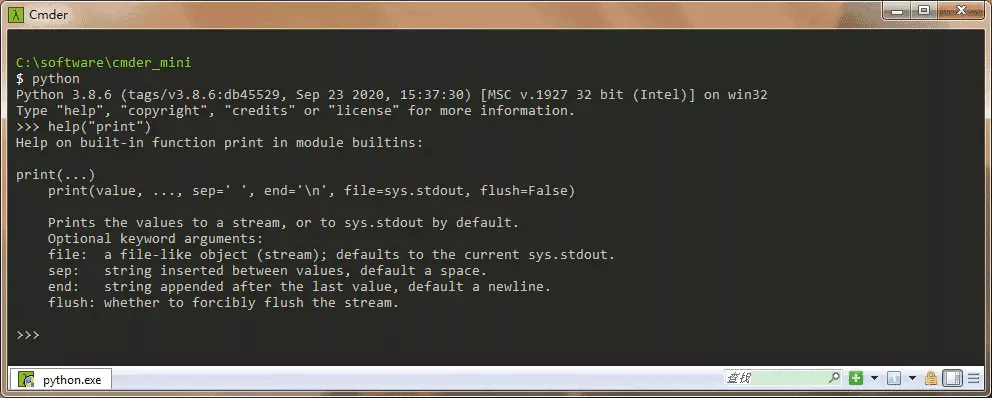Click the empty Python prompt line
This screenshot has height=398, width=992.
point(28,335)
